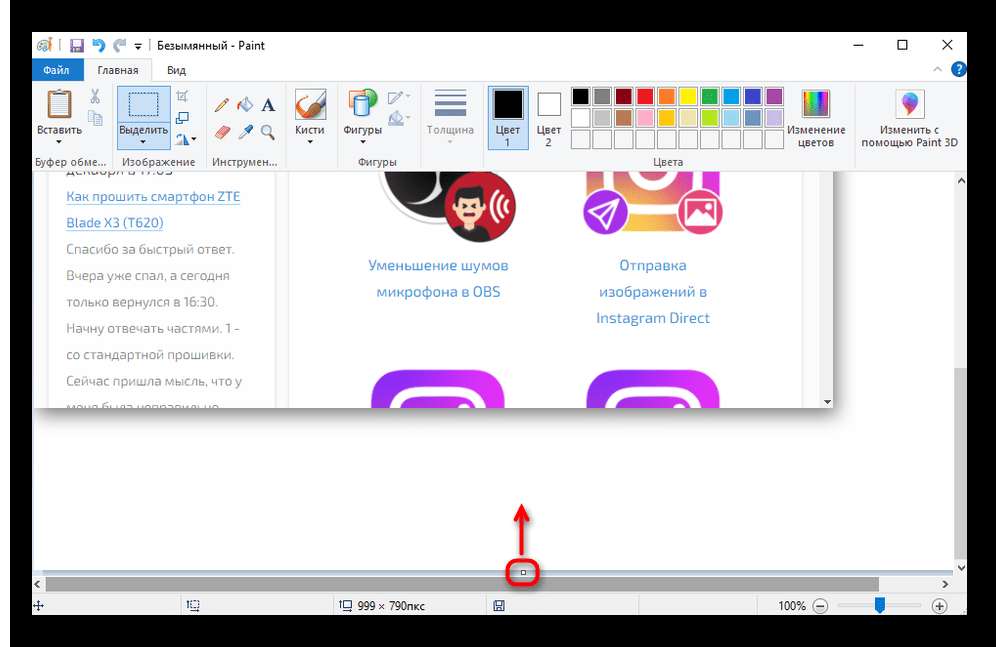Pick the purple color swatch
The width and height of the screenshot is (999, 647).
pos(774,96)
